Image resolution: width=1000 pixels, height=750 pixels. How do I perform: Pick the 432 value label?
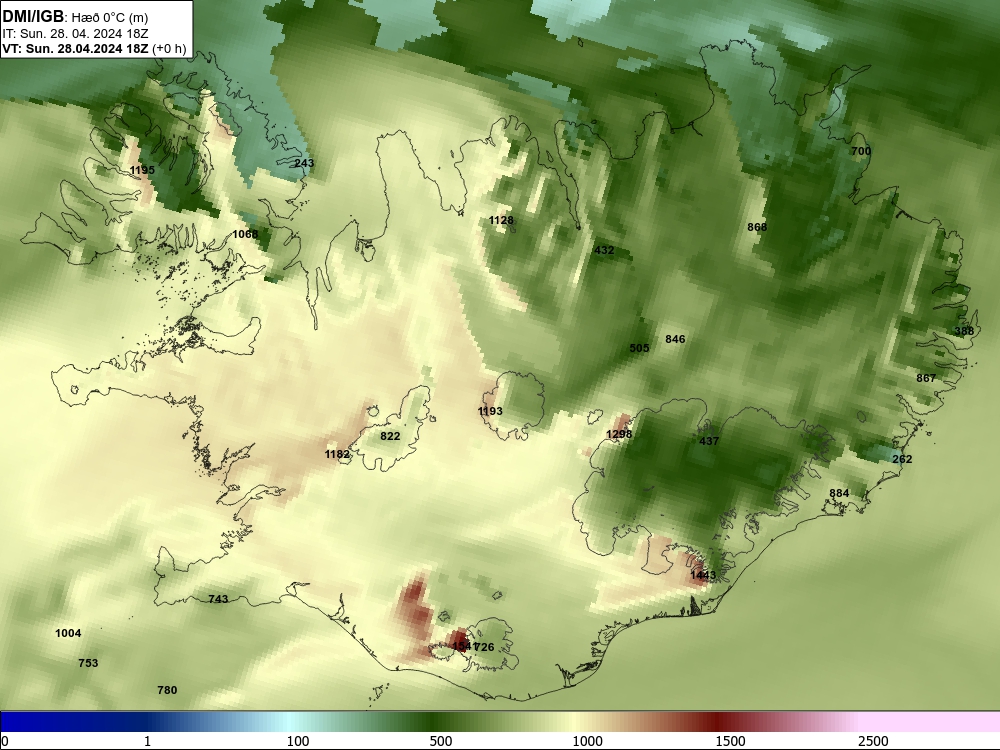[x=604, y=250]
